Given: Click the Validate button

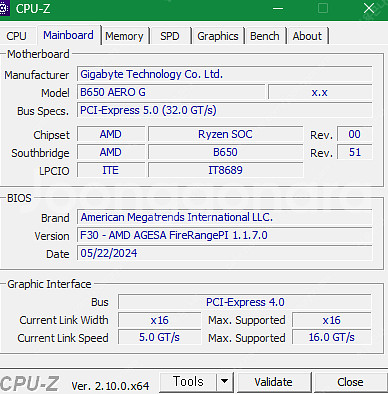Looking at the screenshot, I should (273, 382).
